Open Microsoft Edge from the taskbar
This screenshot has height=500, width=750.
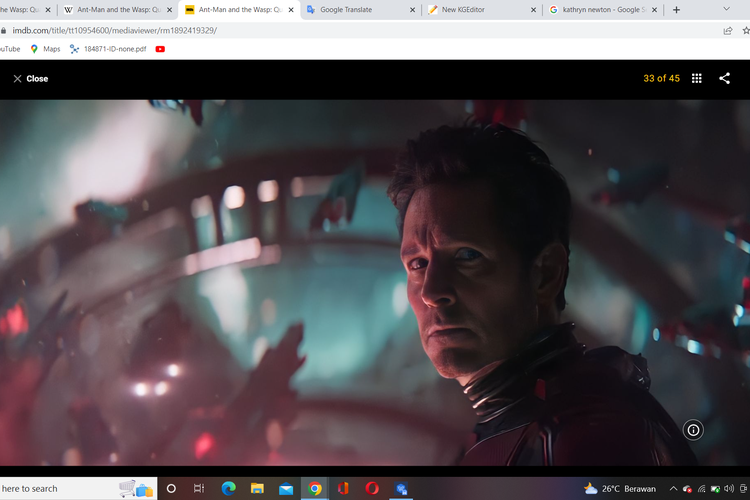(227, 489)
